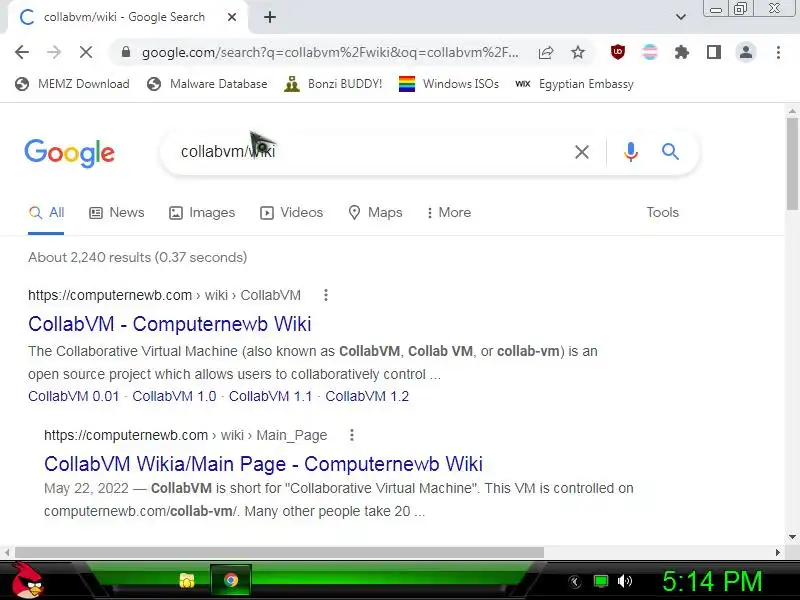Bookmark this page with the star

(578, 52)
